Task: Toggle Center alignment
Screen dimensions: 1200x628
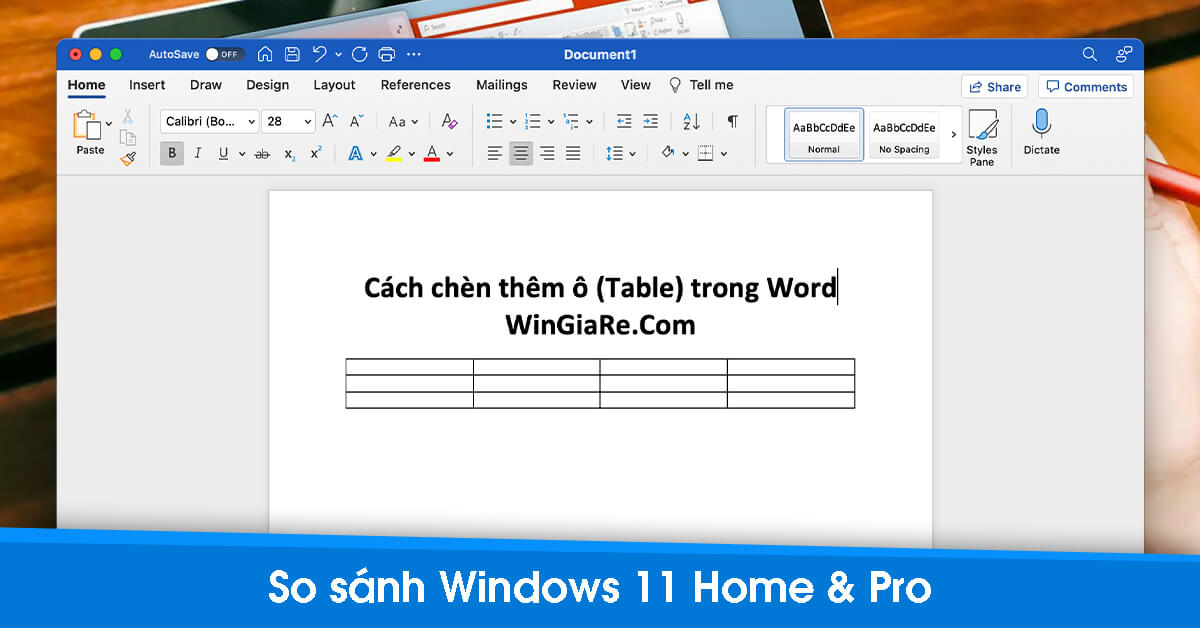Action: point(521,153)
